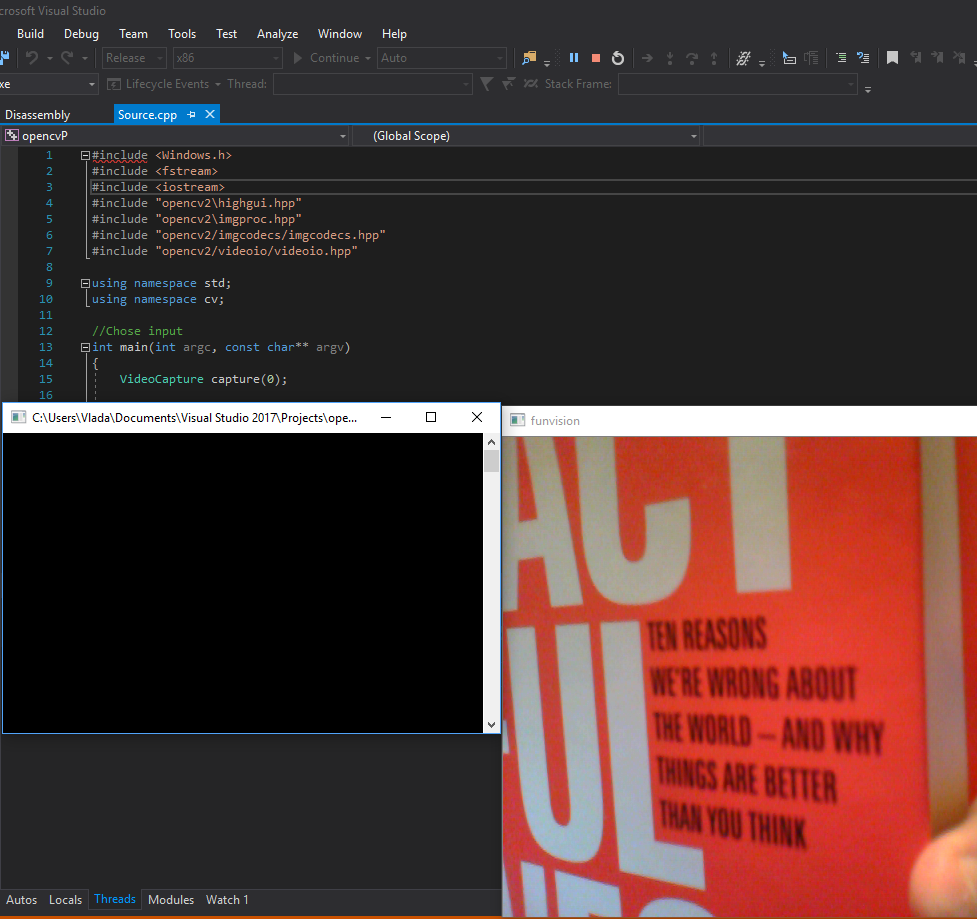Click the Break All pause icon
The image size is (977, 919).
(575, 57)
